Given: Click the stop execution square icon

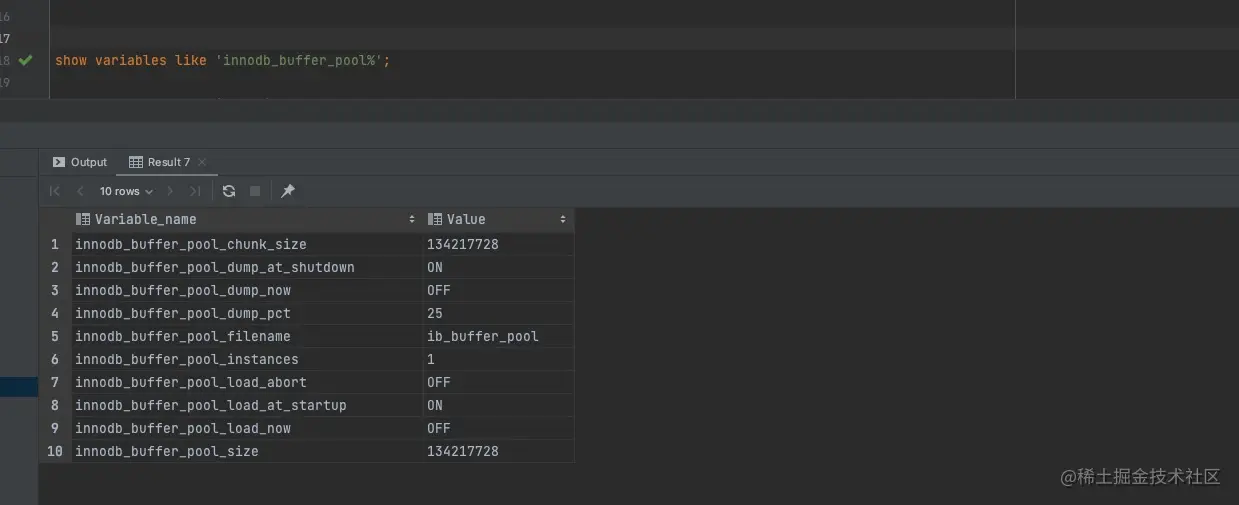Looking at the screenshot, I should 255,191.
